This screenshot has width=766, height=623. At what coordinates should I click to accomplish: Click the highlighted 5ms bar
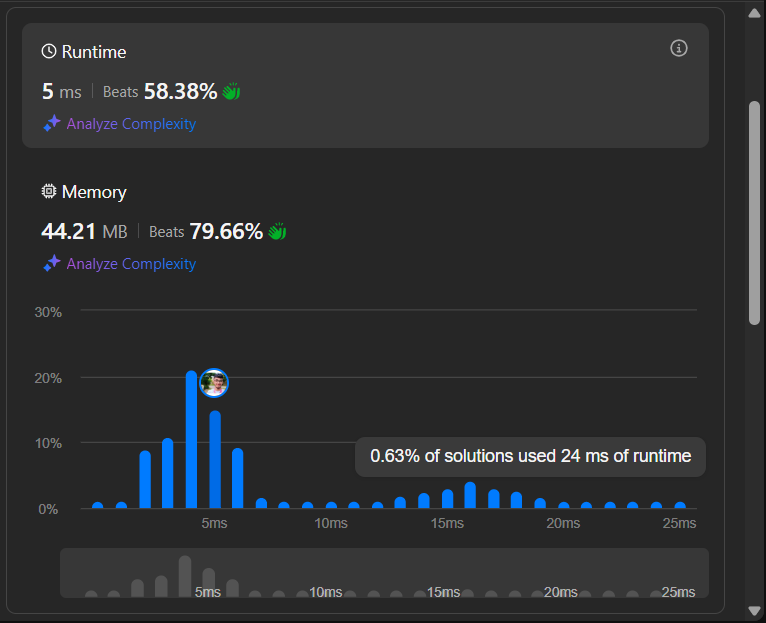pos(215,460)
